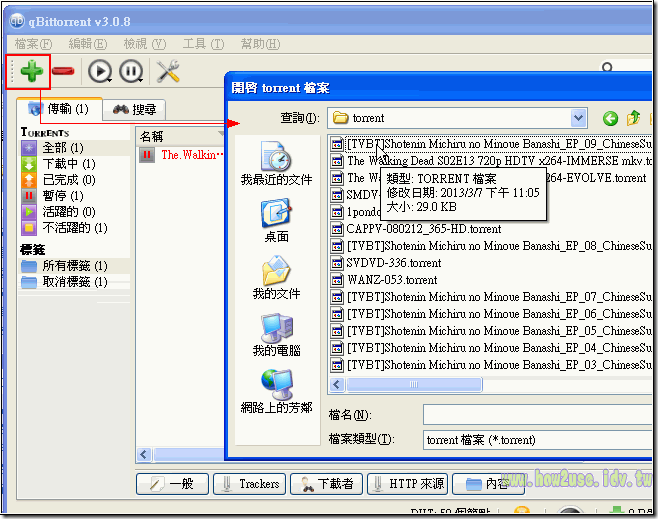
Task: Select the 下載中 (1) filter
Action: (68, 164)
